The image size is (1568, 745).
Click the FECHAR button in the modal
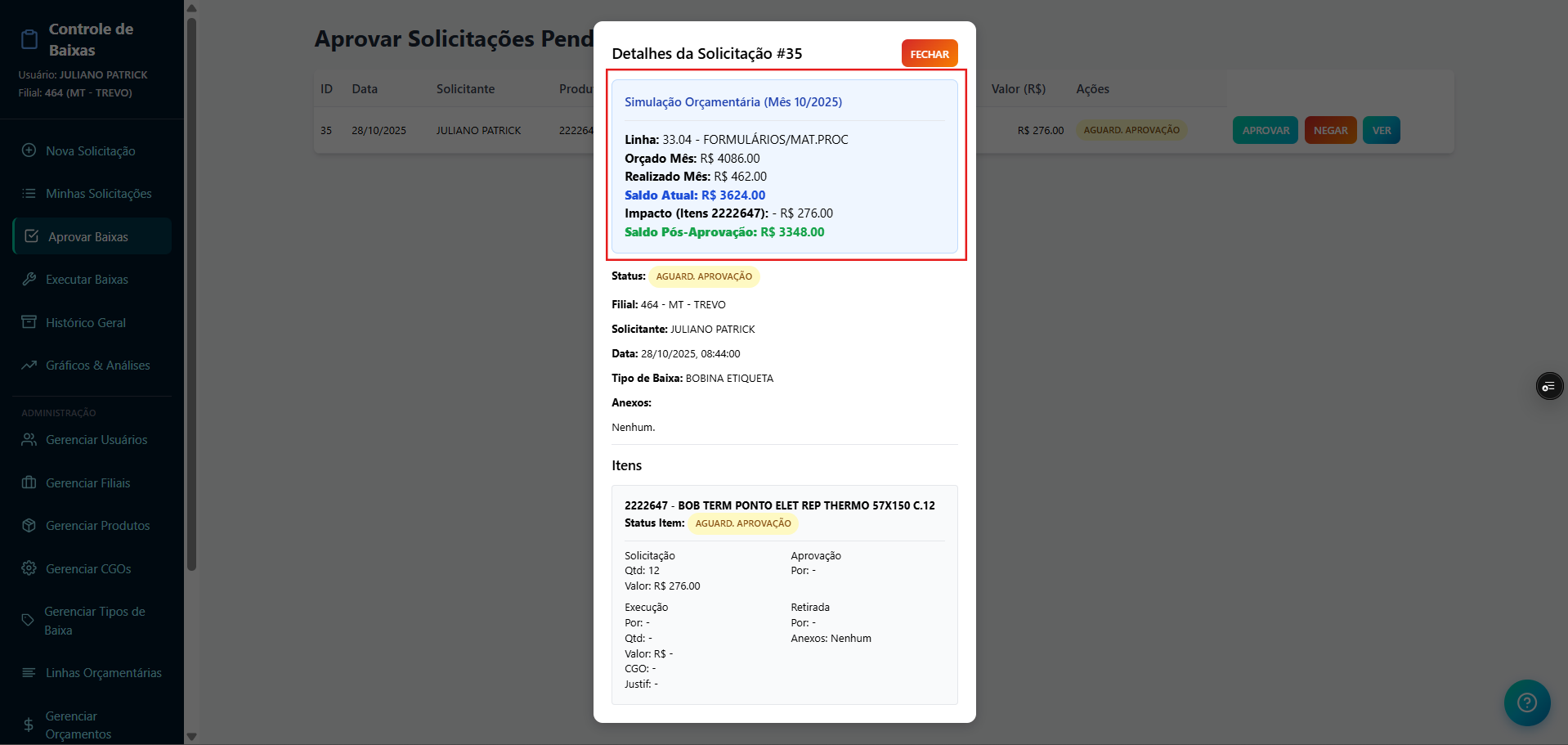click(930, 52)
